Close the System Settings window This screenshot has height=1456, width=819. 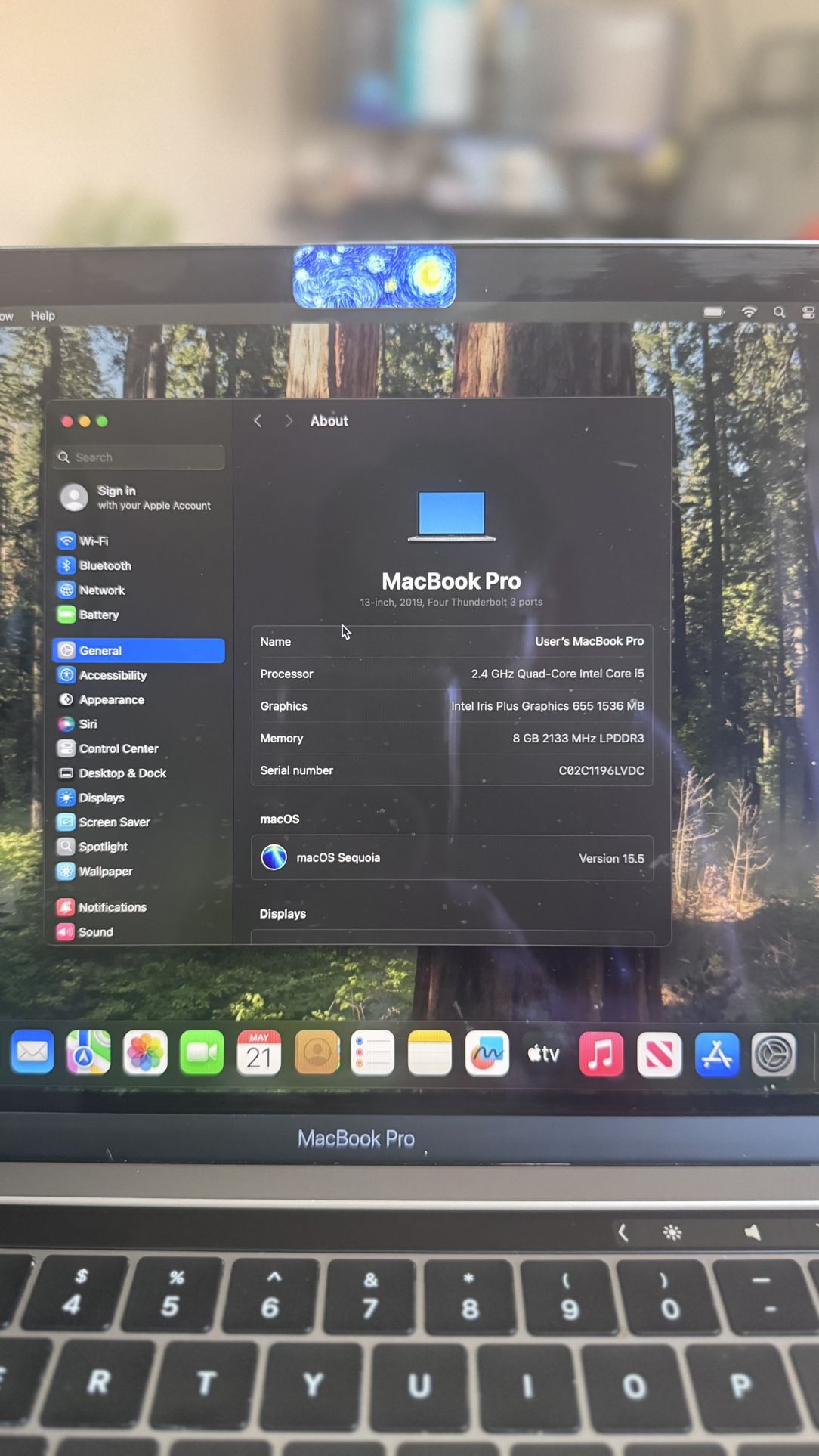tap(66, 421)
